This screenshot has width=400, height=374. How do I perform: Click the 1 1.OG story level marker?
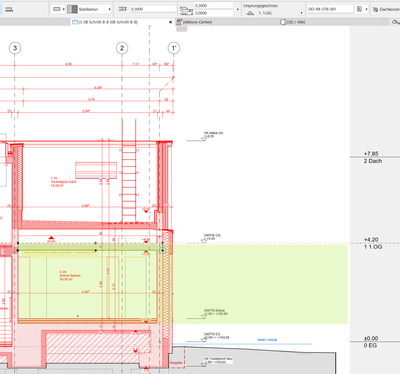coord(373,243)
